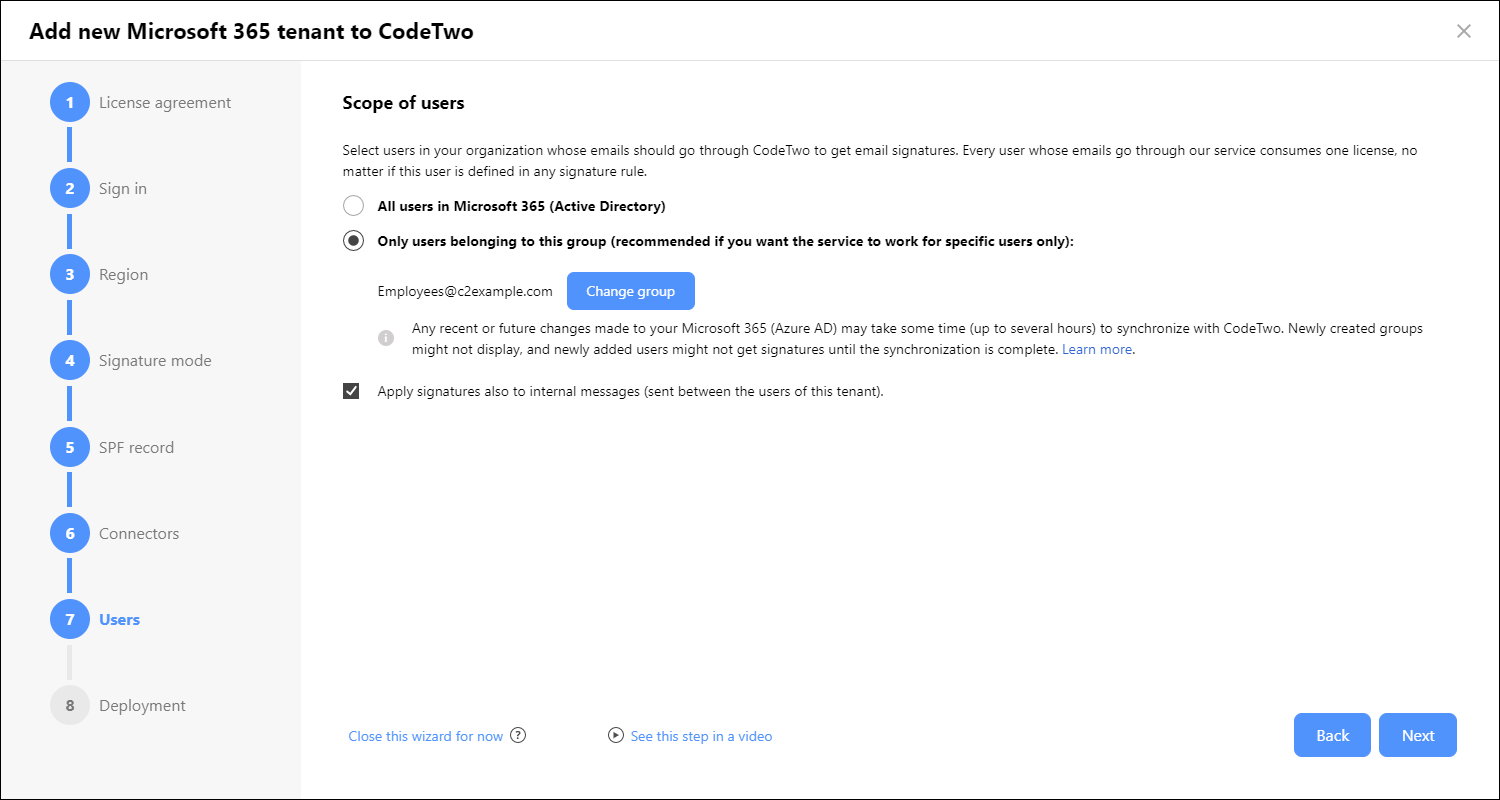Click Close this wizard for now link

[426, 736]
